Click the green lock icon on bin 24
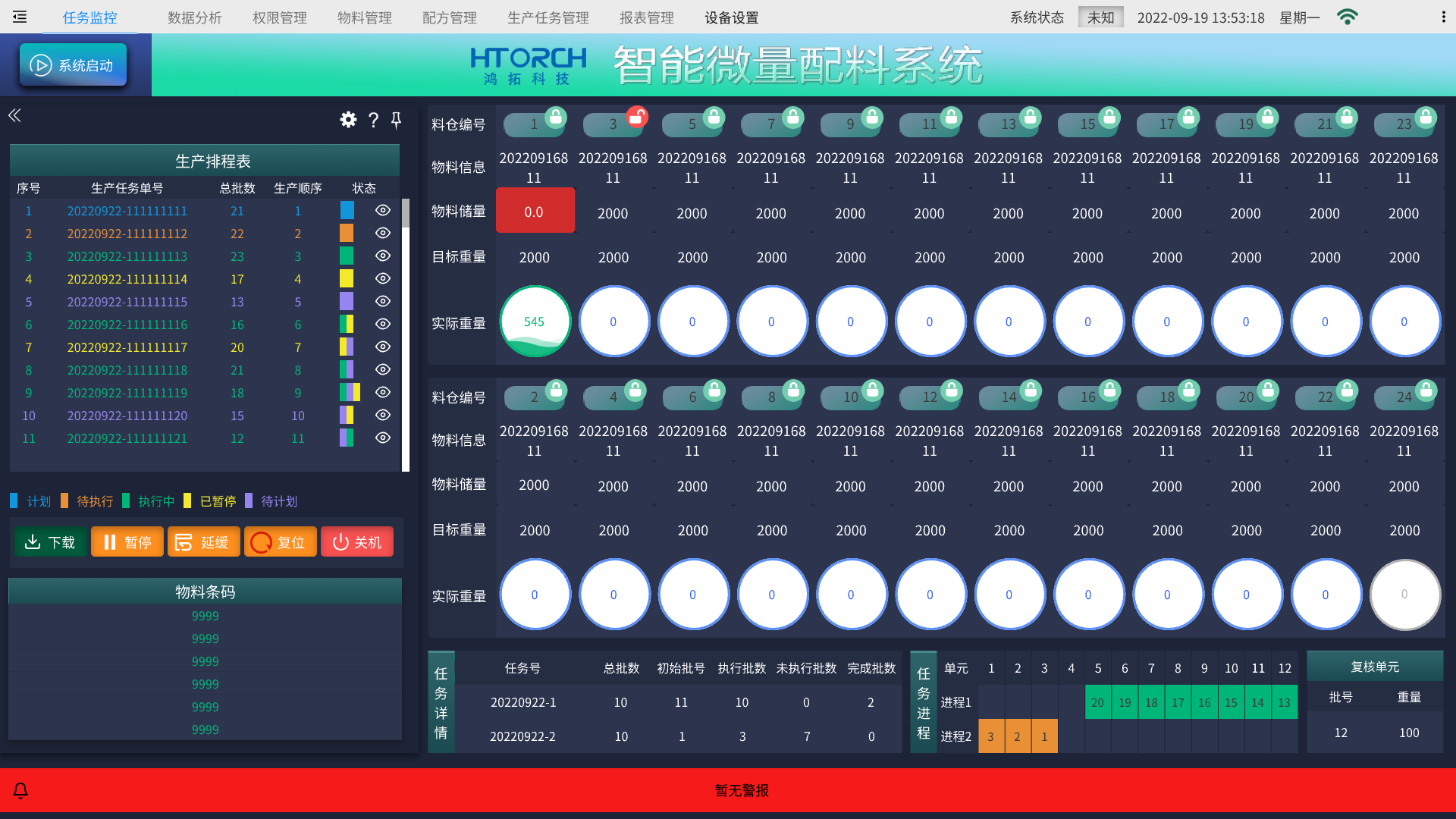 pos(1426,390)
